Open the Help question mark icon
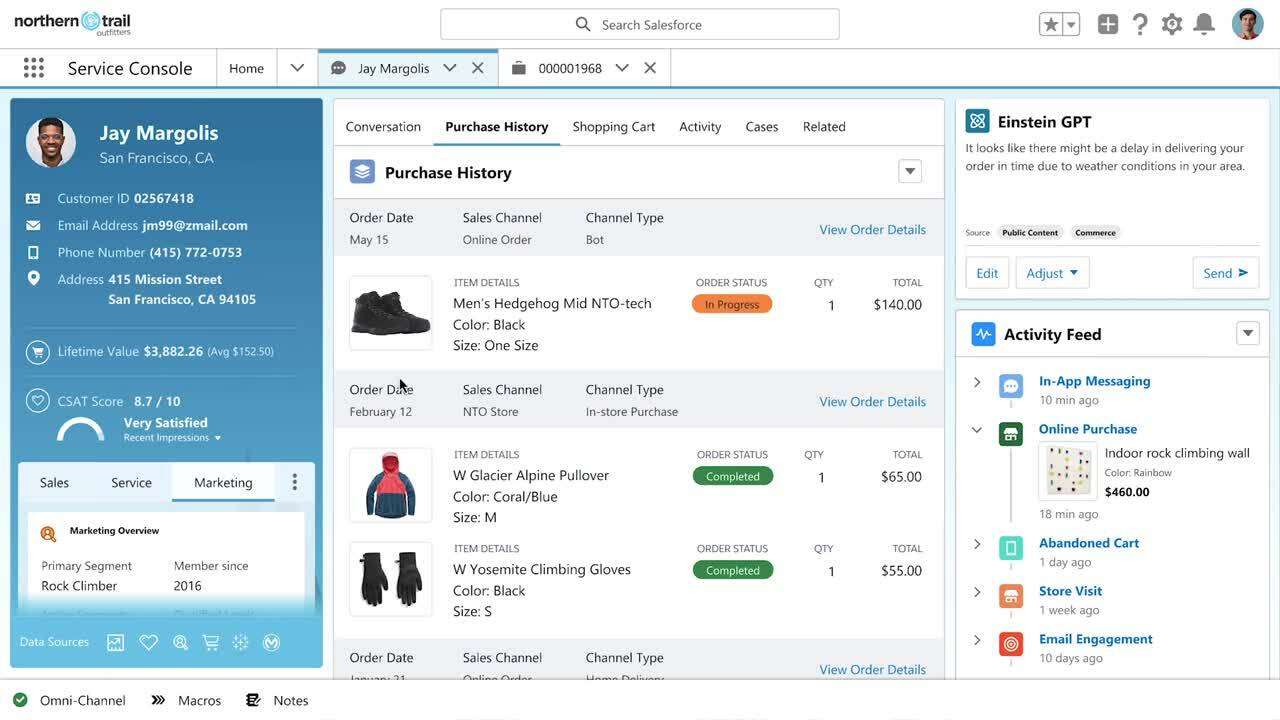Viewport: 1280px width, 720px height. click(1140, 25)
